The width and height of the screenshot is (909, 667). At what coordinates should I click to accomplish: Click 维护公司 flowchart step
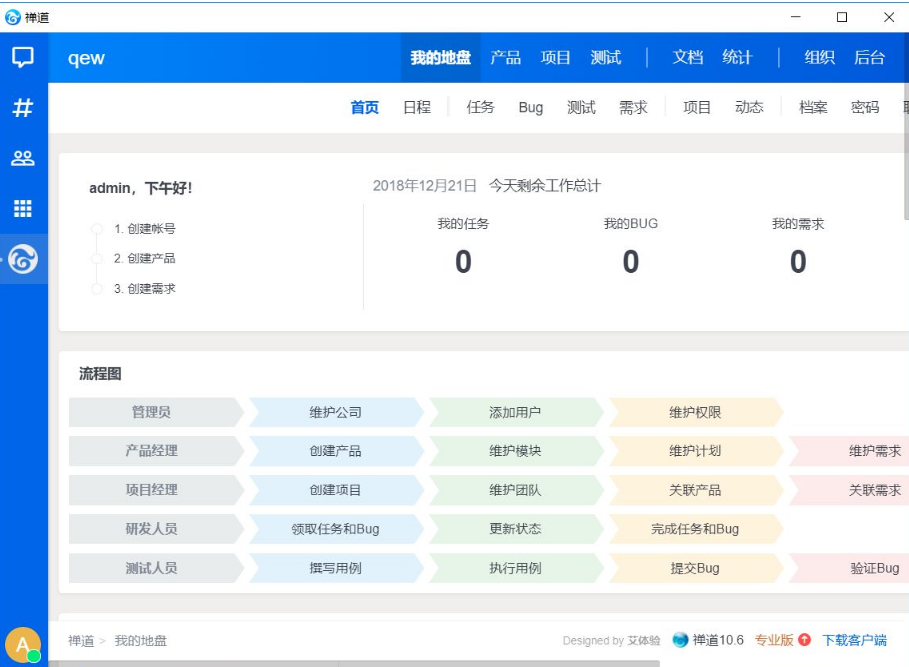point(336,412)
